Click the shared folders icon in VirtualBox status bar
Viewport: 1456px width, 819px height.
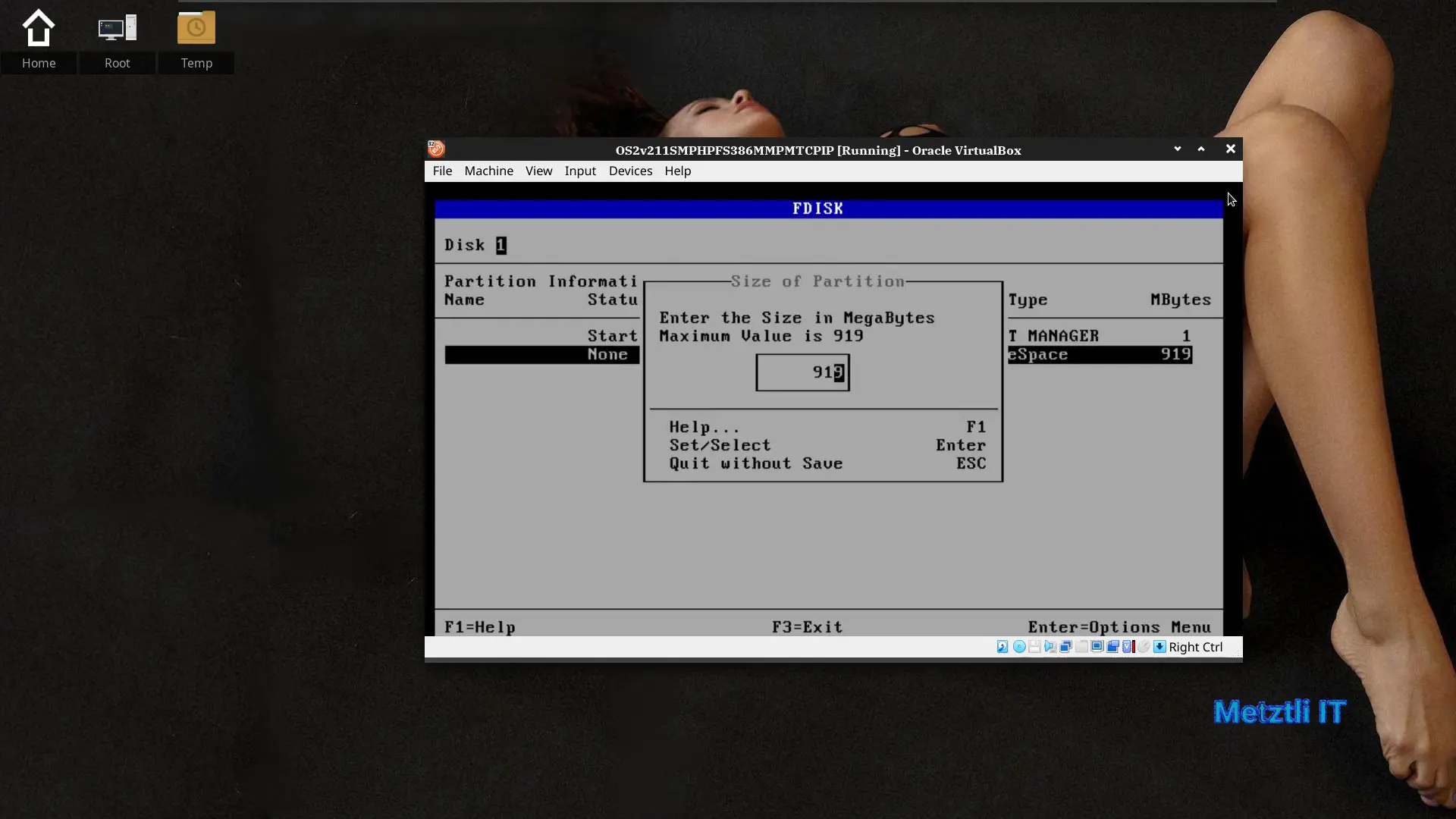(x=1081, y=647)
